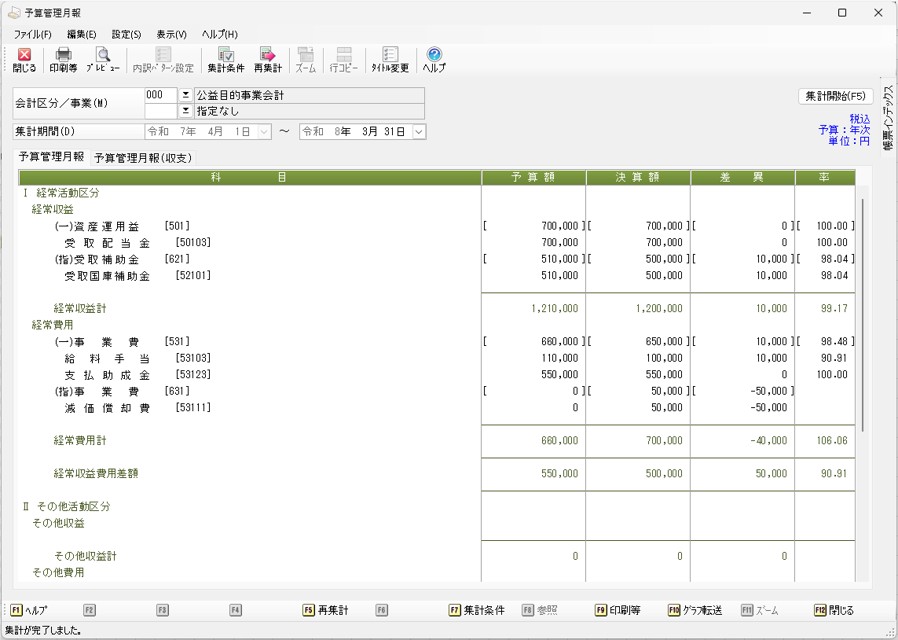Open the ファイル(F) menu
This screenshot has width=898, height=640.
pyautogui.click(x=32, y=35)
